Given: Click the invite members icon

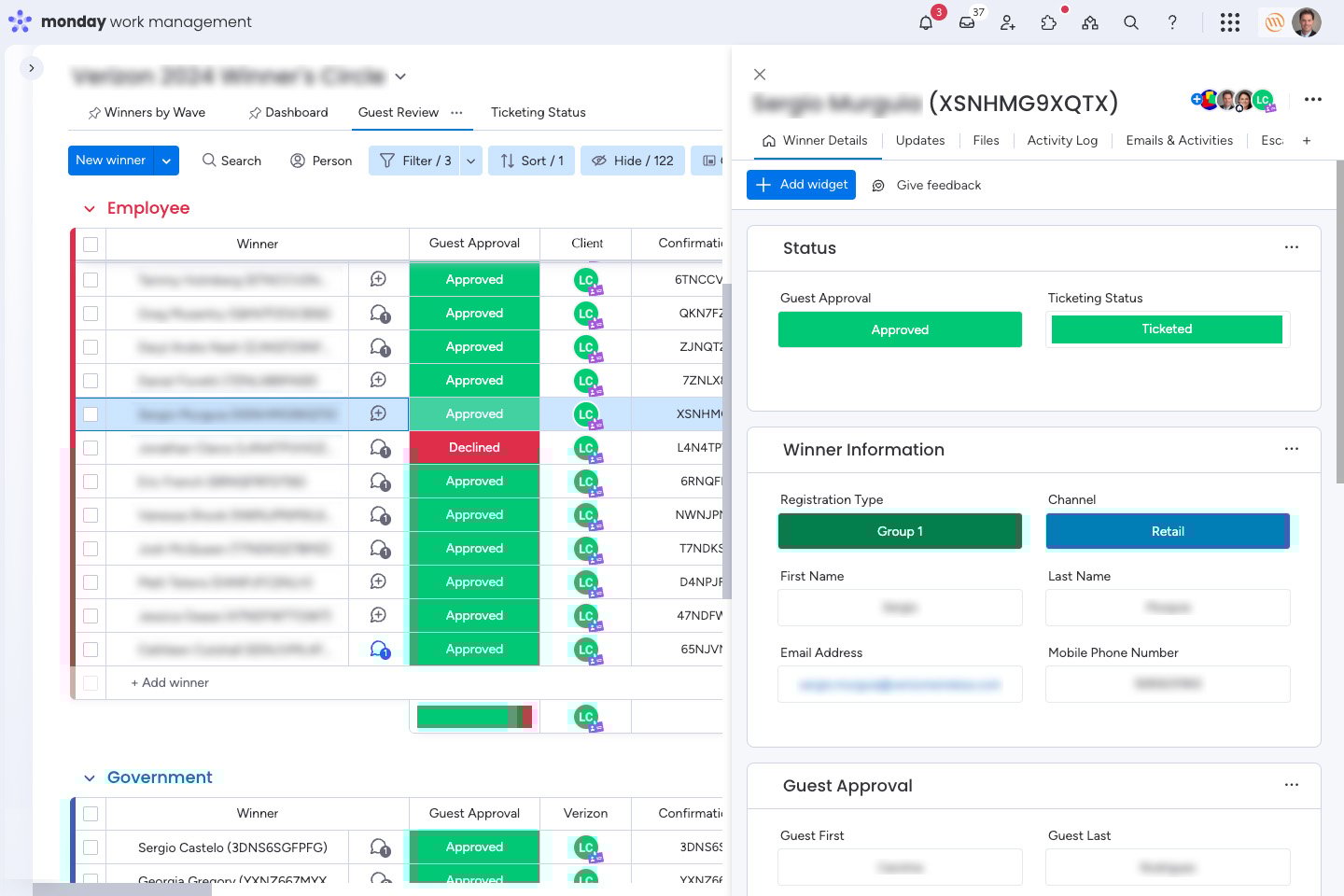Looking at the screenshot, I should (x=1008, y=22).
